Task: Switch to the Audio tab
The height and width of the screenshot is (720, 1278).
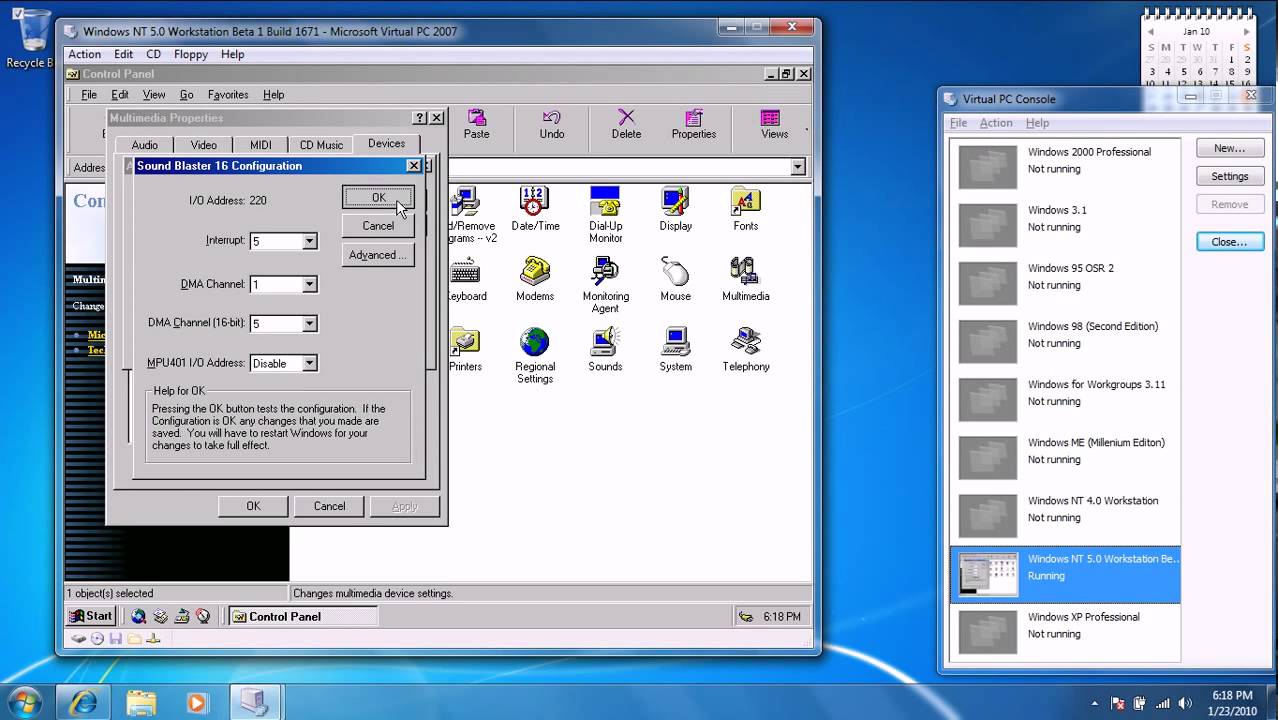Action: [x=145, y=145]
